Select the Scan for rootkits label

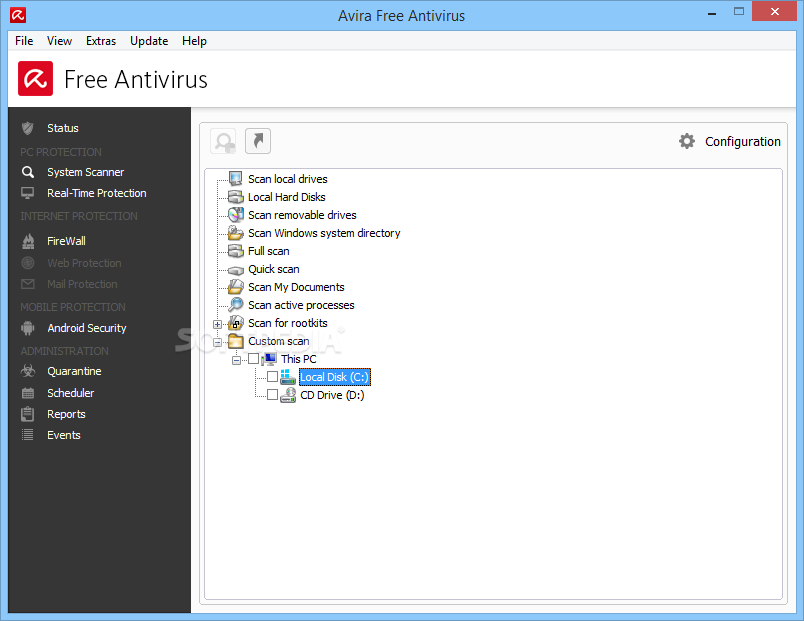(x=288, y=323)
